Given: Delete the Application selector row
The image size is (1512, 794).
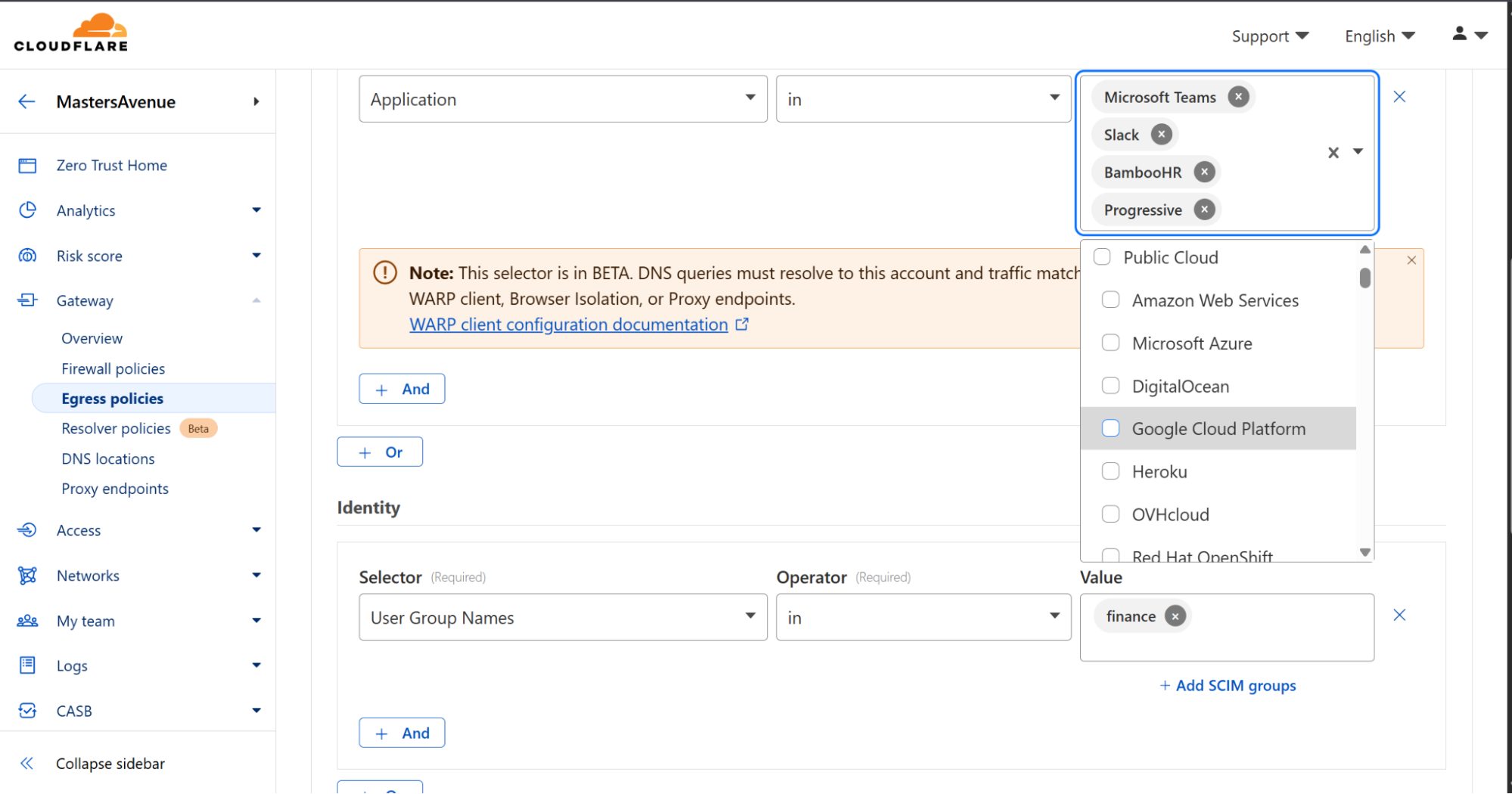Looking at the screenshot, I should (x=1399, y=97).
